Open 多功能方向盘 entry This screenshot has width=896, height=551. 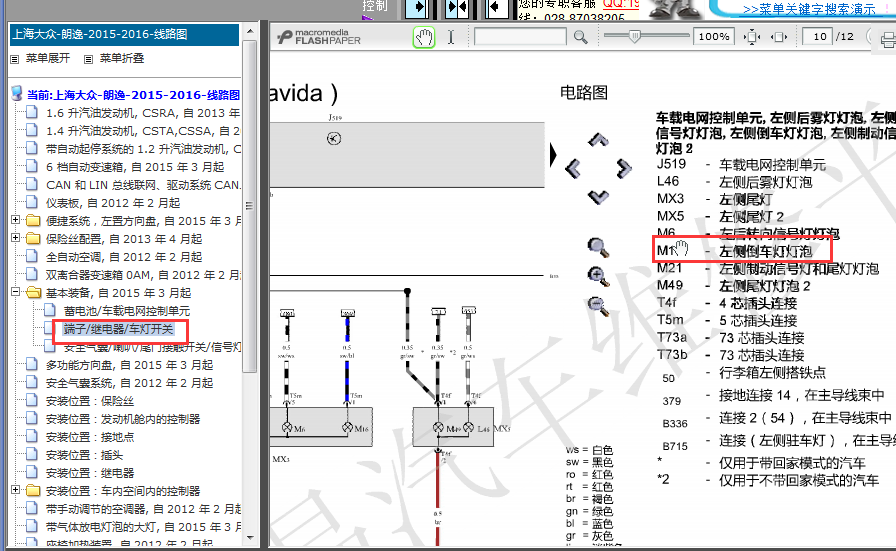point(130,365)
